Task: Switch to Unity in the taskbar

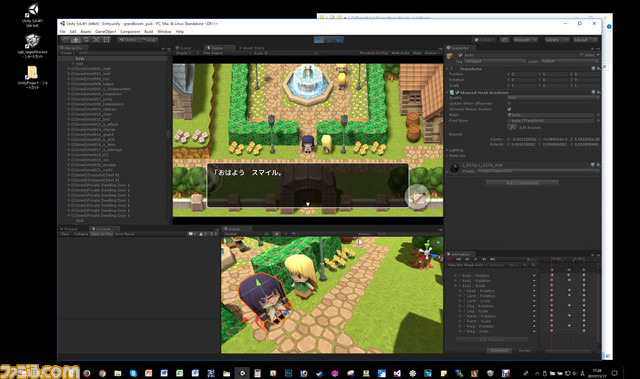Action: [x=242, y=373]
